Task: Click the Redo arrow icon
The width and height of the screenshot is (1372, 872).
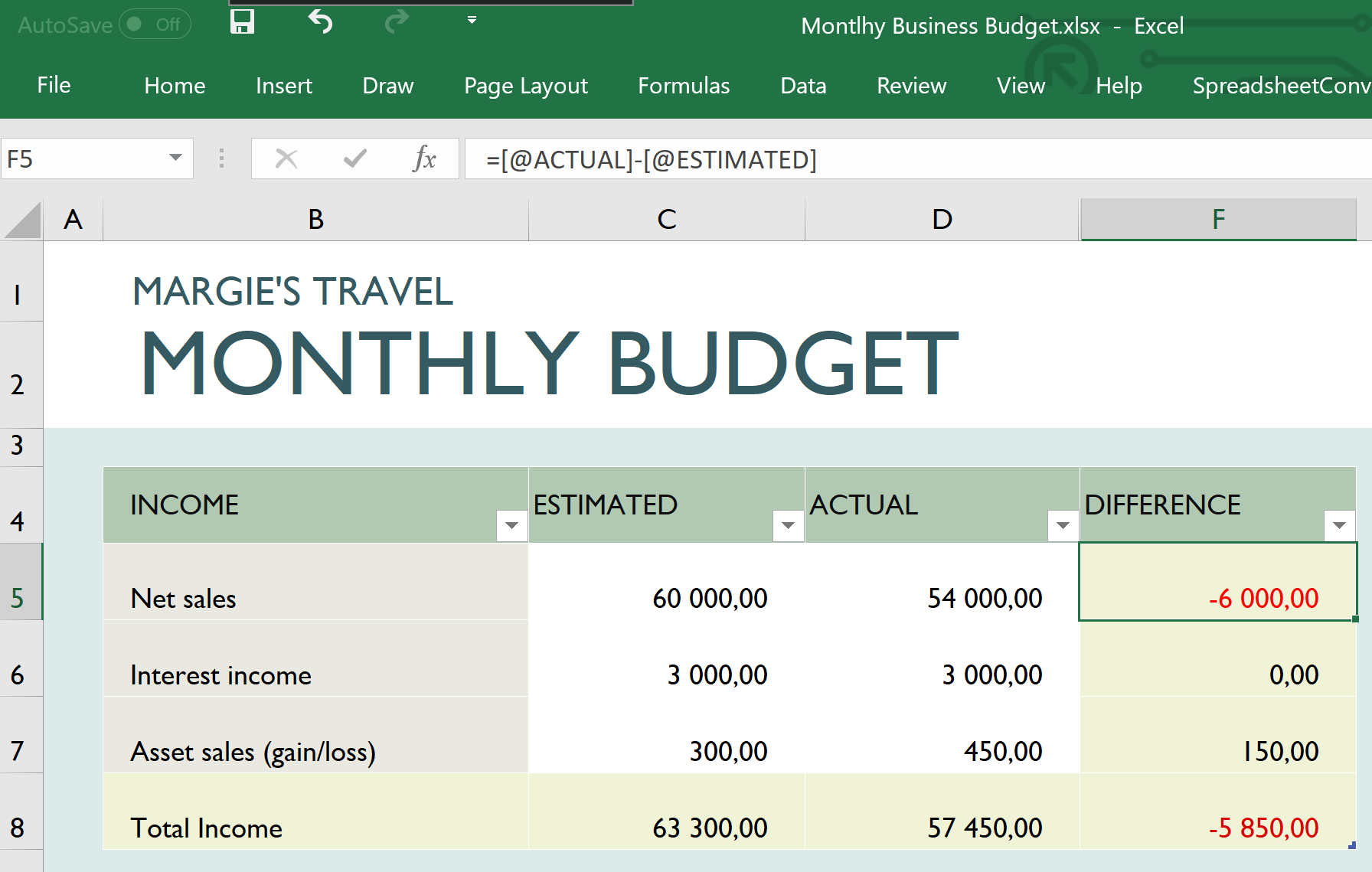Action: pyautogui.click(x=397, y=22)
